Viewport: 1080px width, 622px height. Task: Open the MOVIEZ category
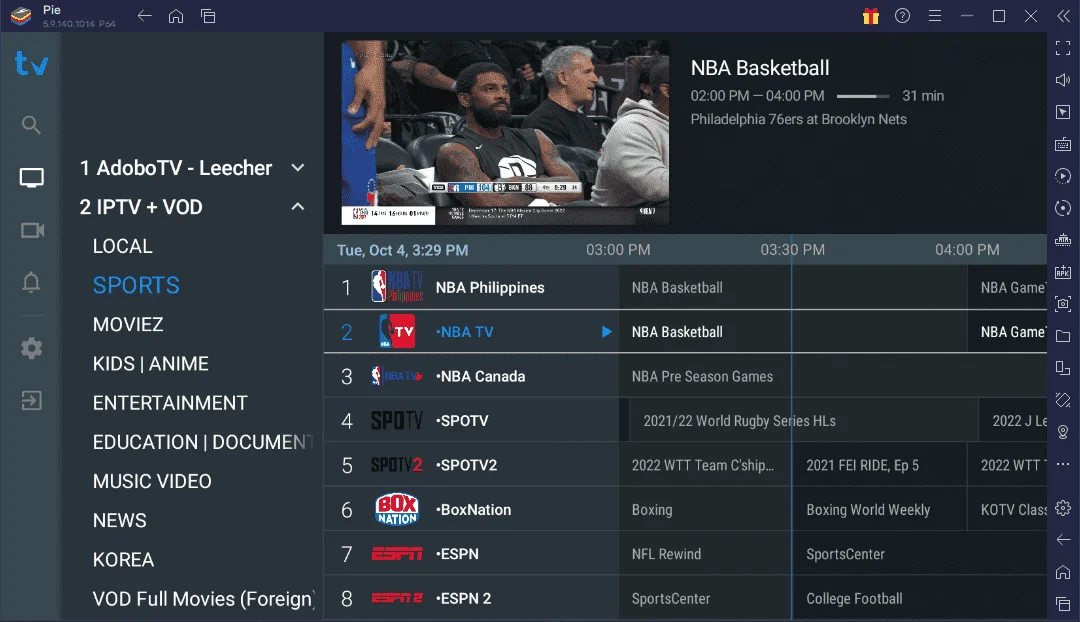128,324
